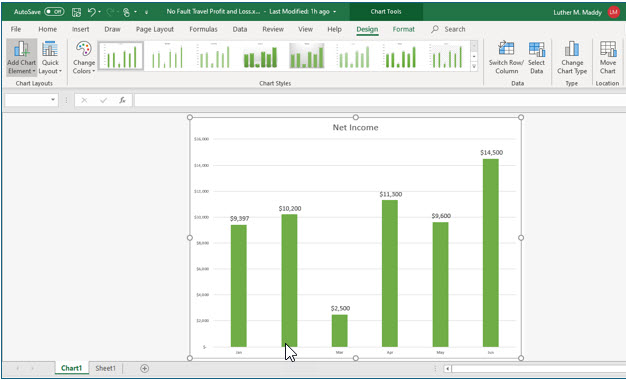Select the second chart style thumbnail
This screenshot has height=380, width=626.
(167, 56)
